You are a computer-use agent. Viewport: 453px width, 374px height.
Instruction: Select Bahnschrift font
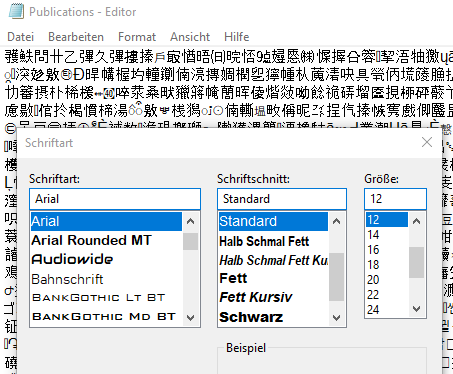pyautogui.click(x=106, y=279)
